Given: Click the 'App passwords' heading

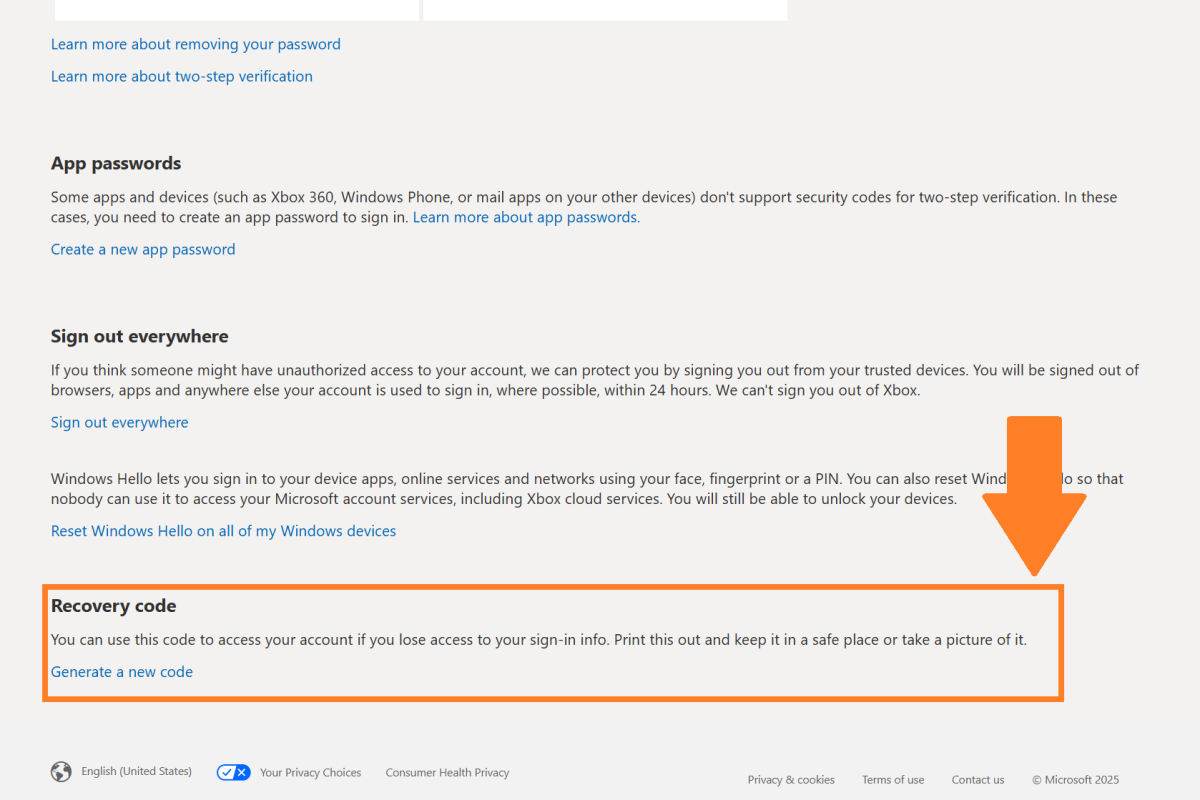Looking at the screenshot, I should tap(116, 164).
